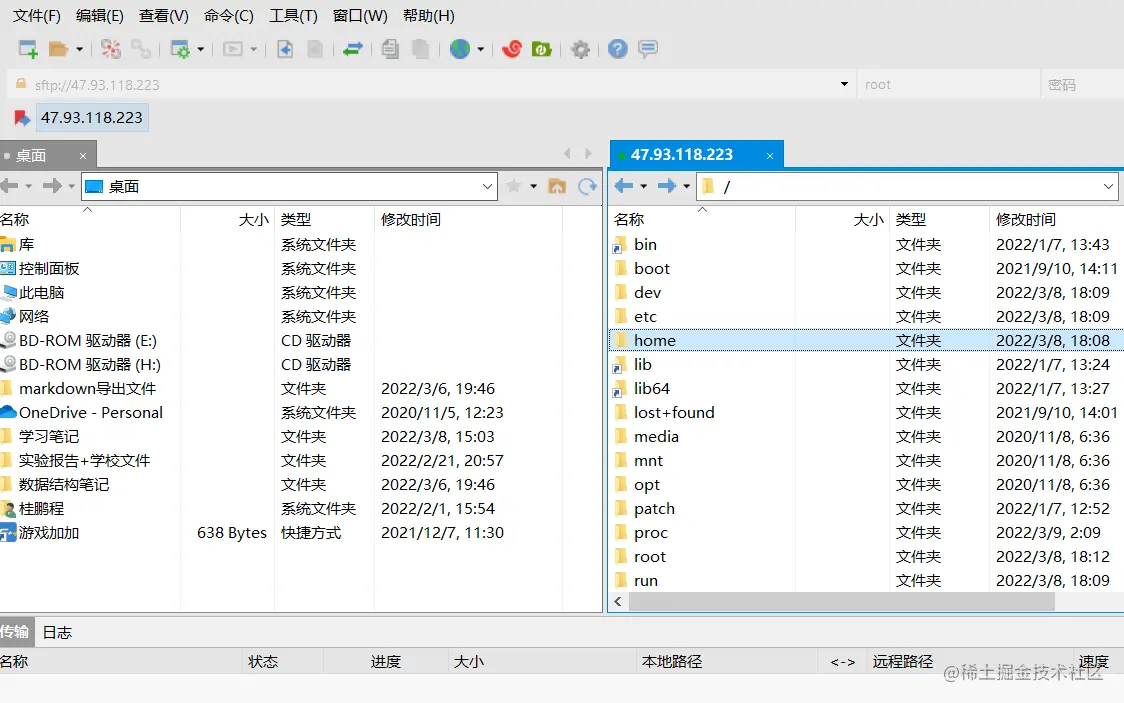
Task: Click the 47.93.118.223 quick-connect session button
Action: pyautogui.click(x=92, y=118)
